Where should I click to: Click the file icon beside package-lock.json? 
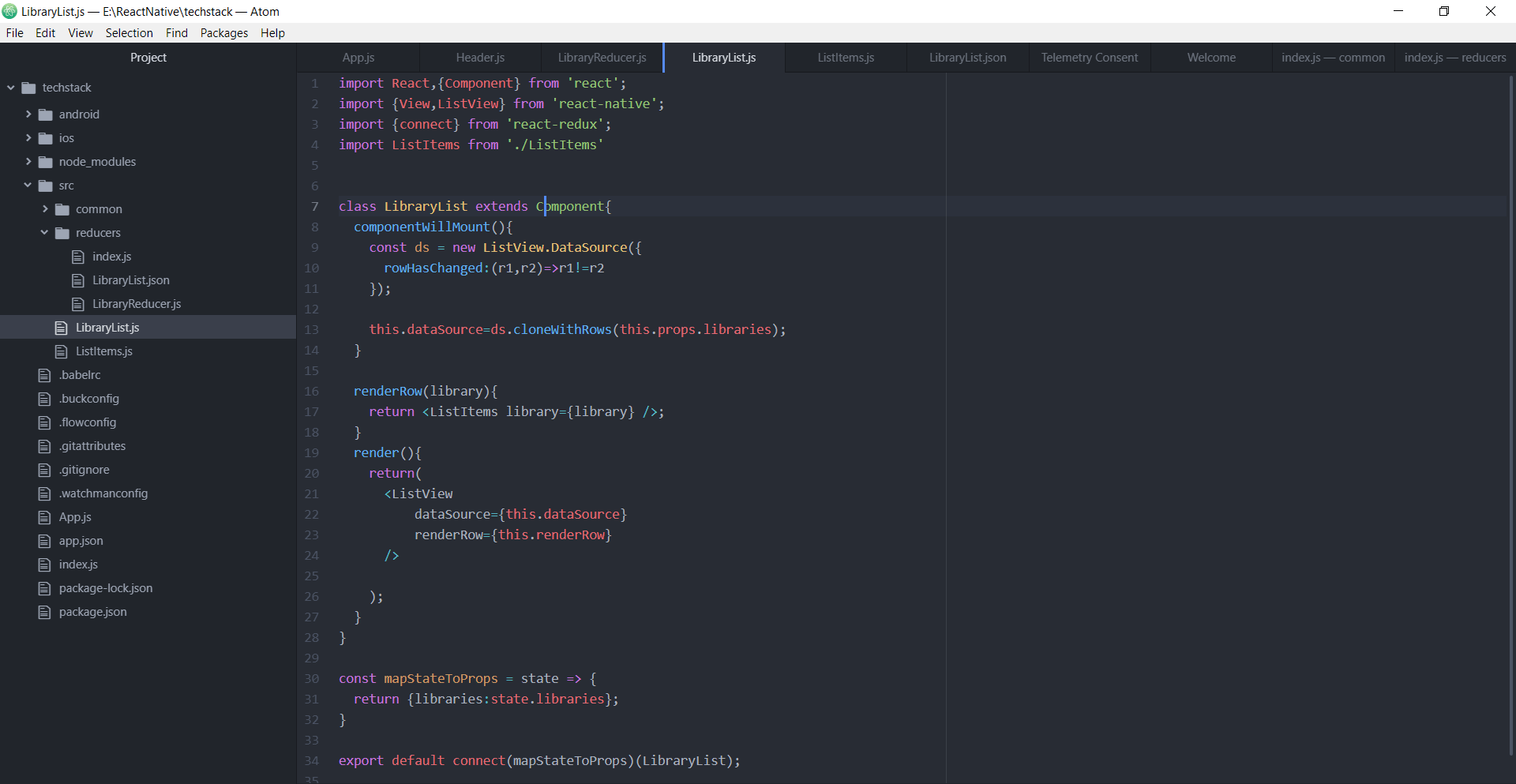[45, 588]
